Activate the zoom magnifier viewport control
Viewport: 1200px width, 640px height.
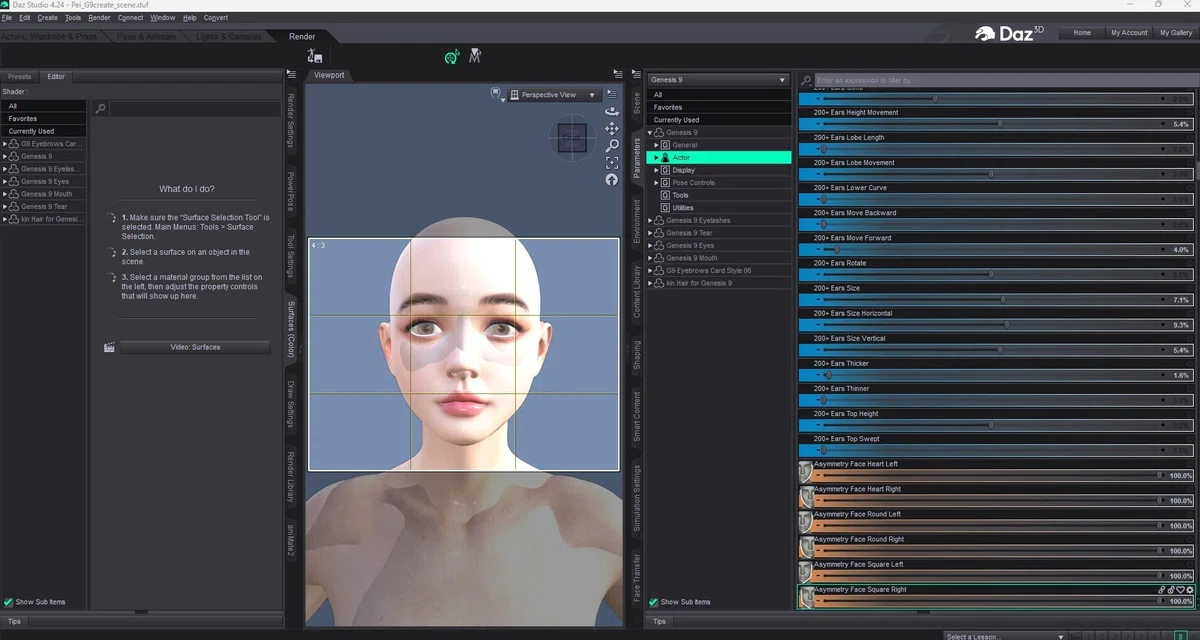pyautogui.click(x=612, y=145)
